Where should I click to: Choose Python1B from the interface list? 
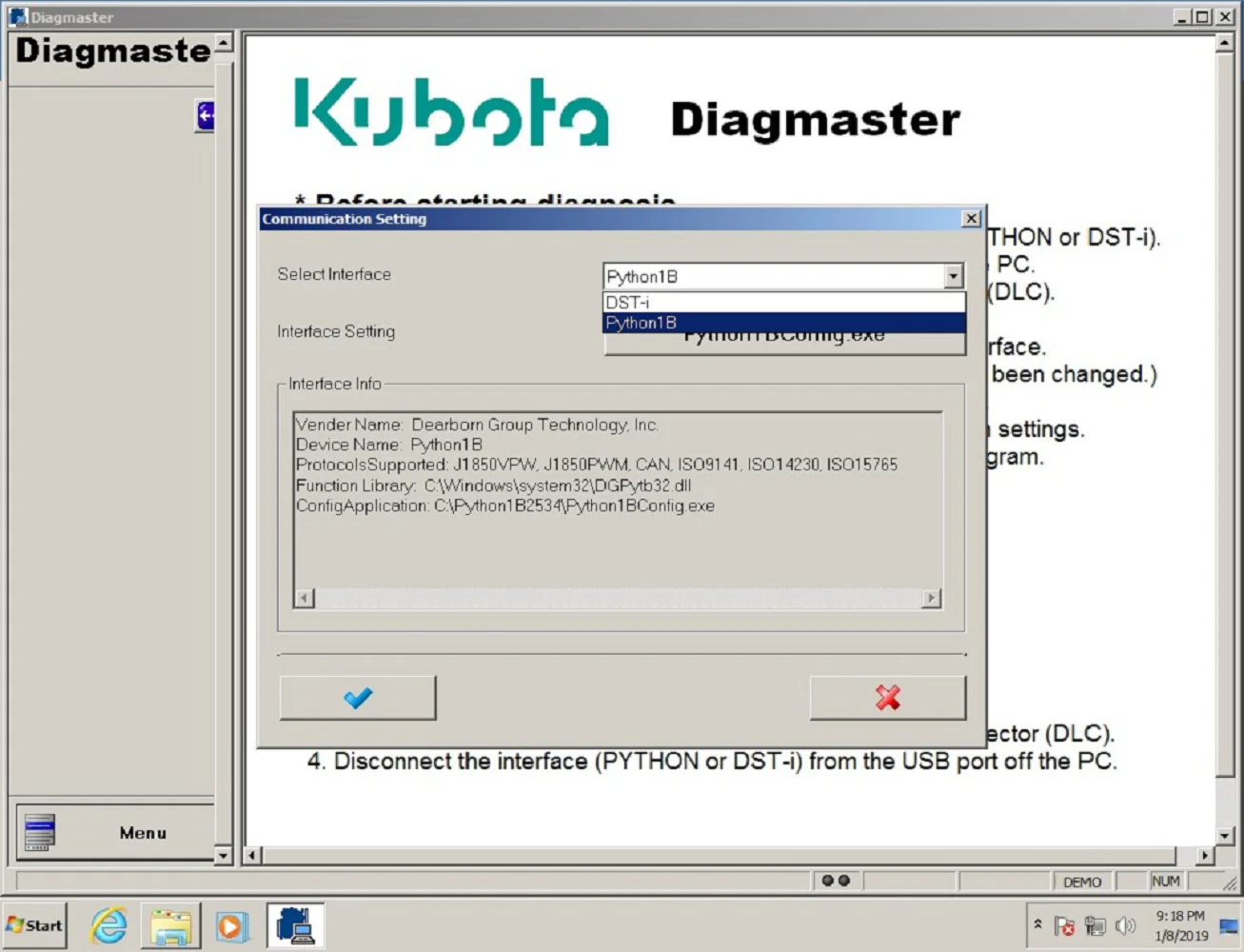784,323
